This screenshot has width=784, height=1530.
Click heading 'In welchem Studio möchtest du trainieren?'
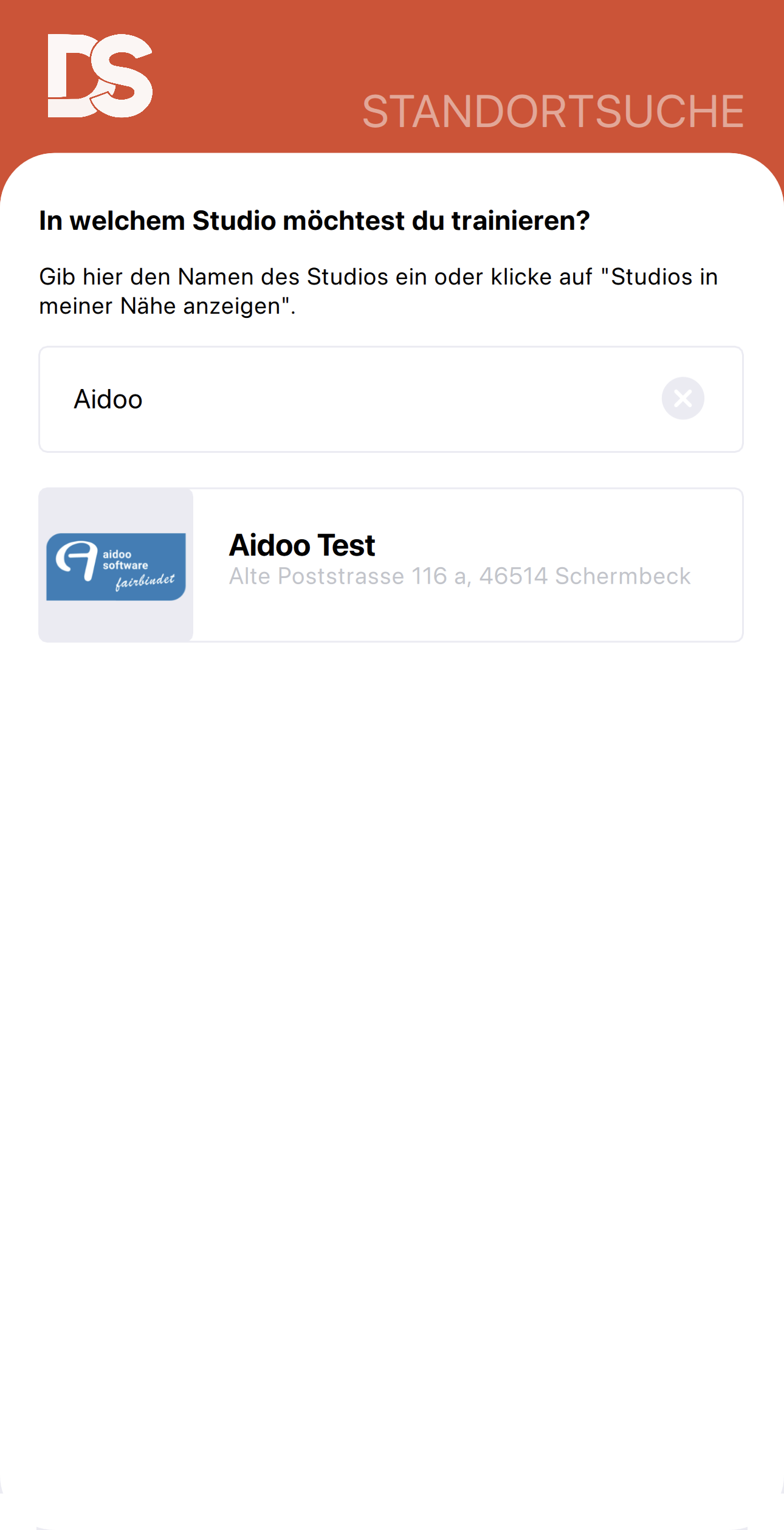(314, 221)
